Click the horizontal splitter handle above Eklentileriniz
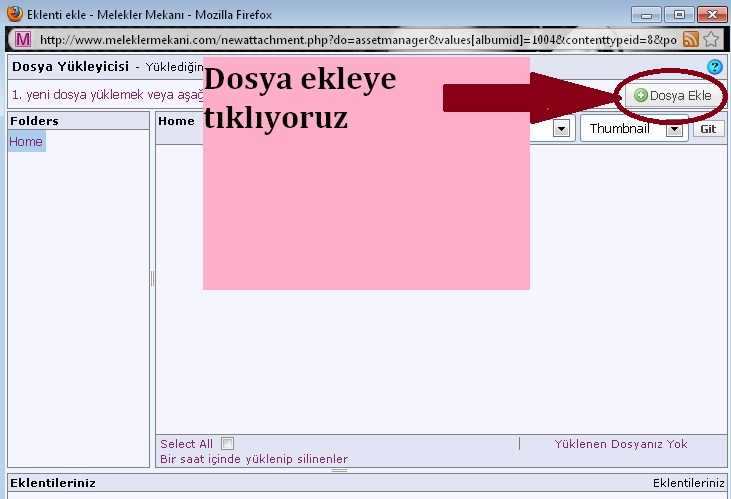731x499 pixels. 339,470
